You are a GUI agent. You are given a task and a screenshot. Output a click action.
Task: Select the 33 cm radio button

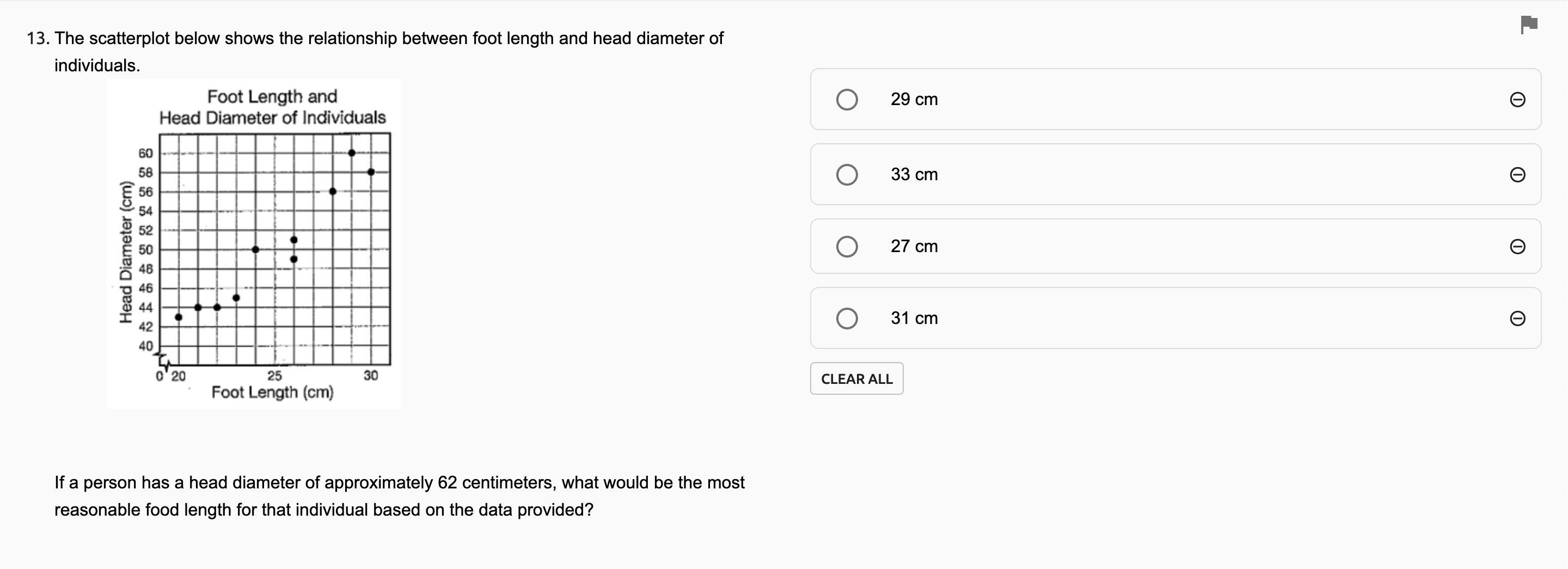click(847, 175)
